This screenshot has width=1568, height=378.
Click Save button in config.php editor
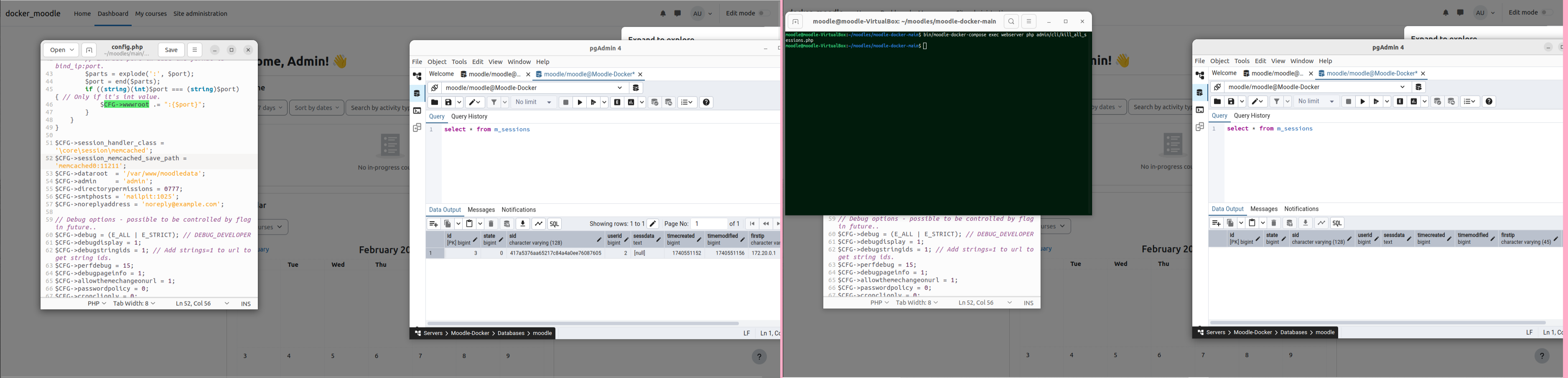[172, 50]
